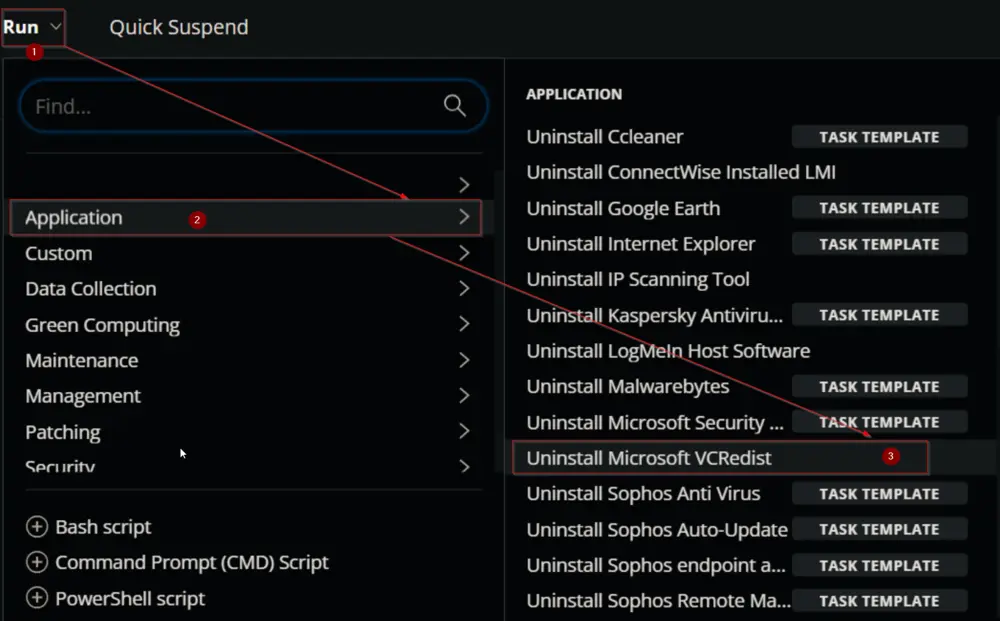1000x621 pixels.
Task: Expand the Maintenance category arrow
Action: (464, 360)
